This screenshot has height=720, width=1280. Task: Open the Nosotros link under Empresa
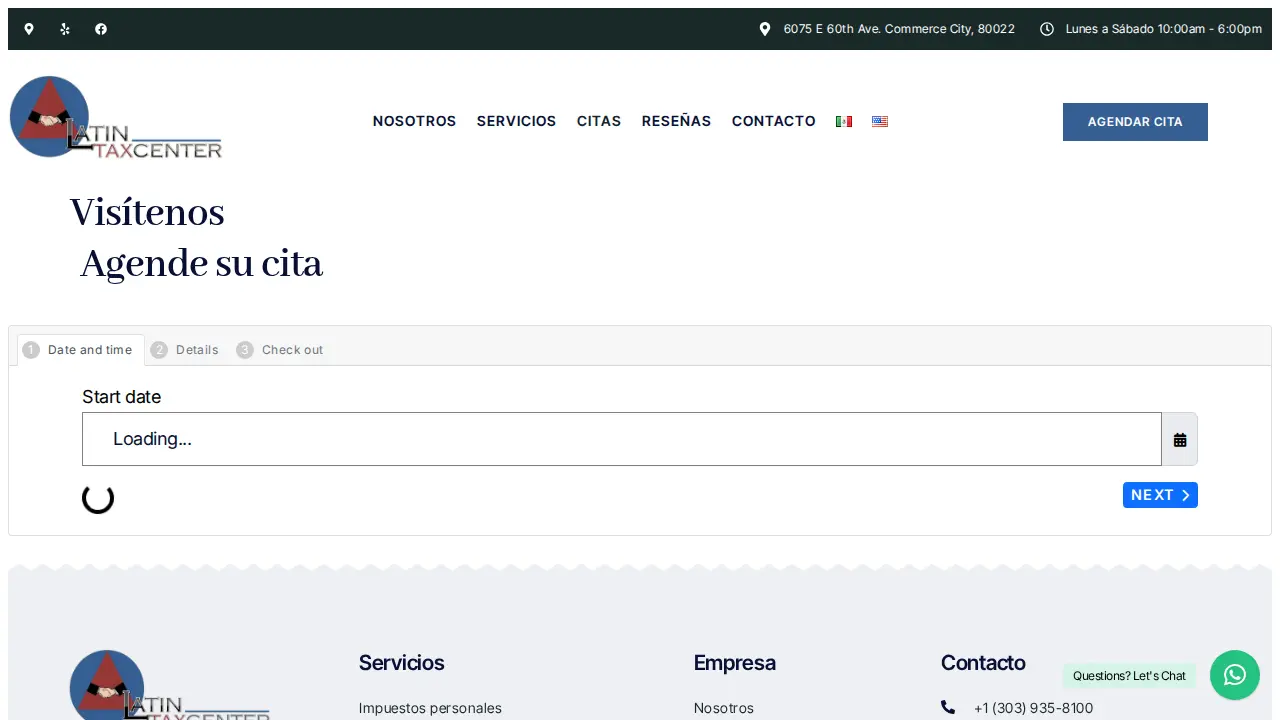pyautogui.click(x=724, y=708)
